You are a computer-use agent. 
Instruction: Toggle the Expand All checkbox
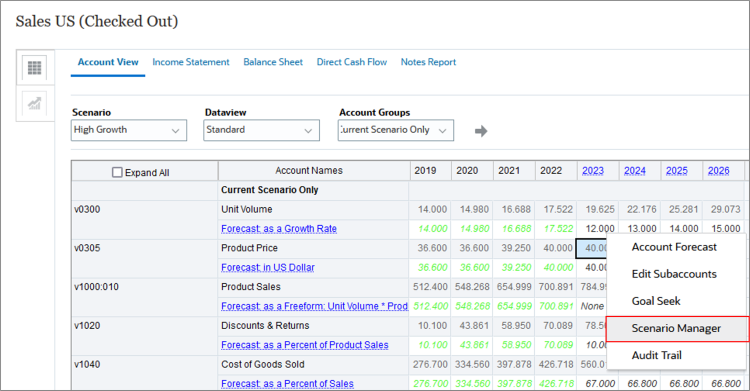pyautogui.click(x=117, y=172)
